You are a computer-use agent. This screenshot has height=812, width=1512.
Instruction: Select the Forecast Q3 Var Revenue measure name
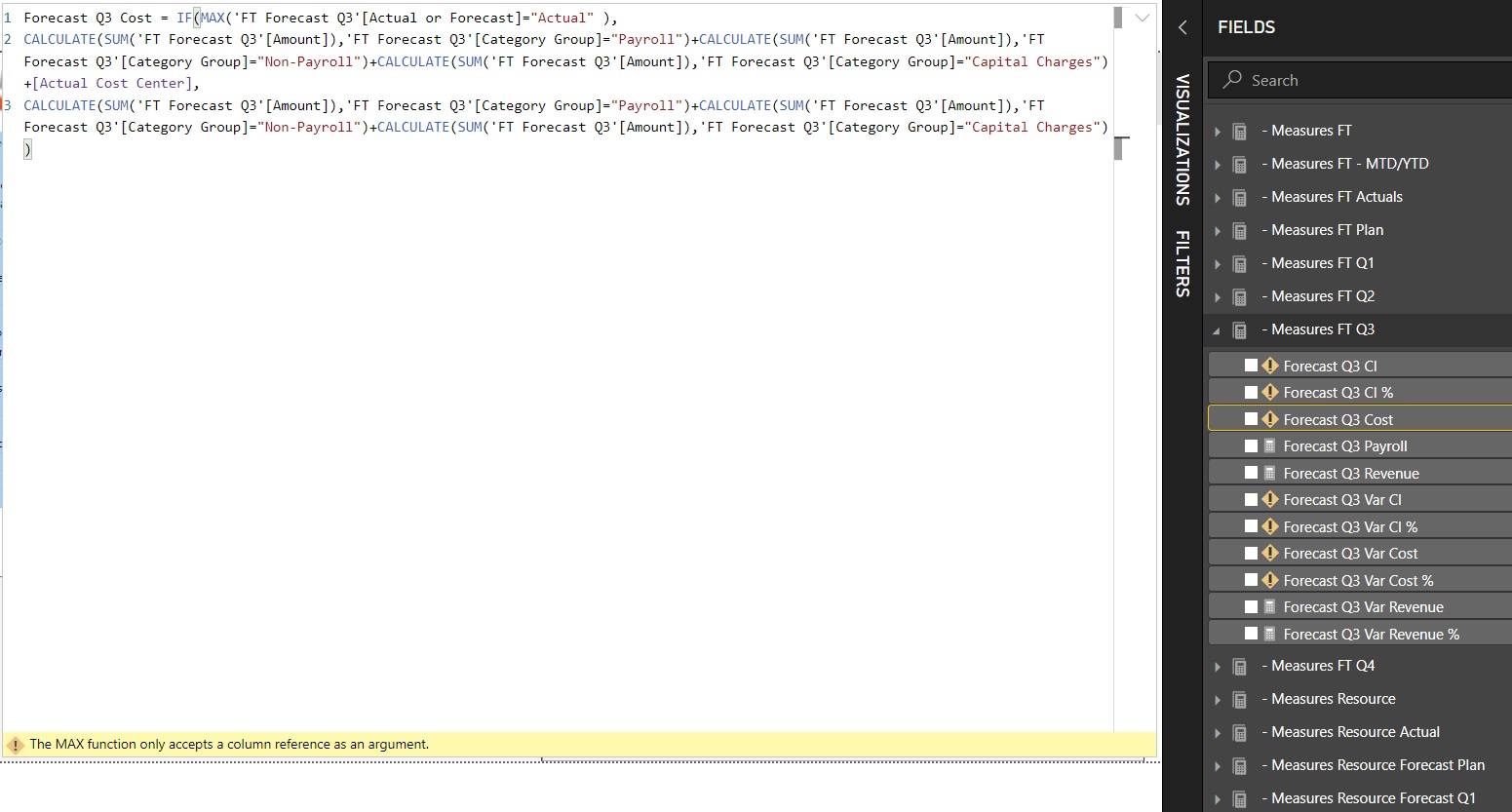[1363, 606]
